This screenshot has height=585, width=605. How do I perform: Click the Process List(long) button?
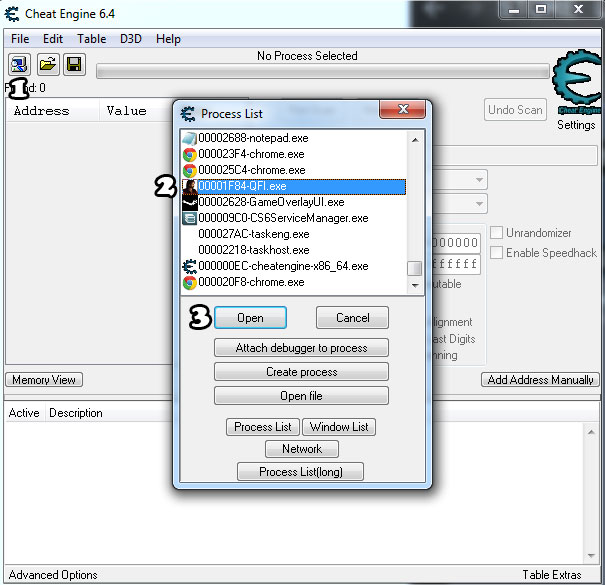pyautogui.click(x=301, y=472)
